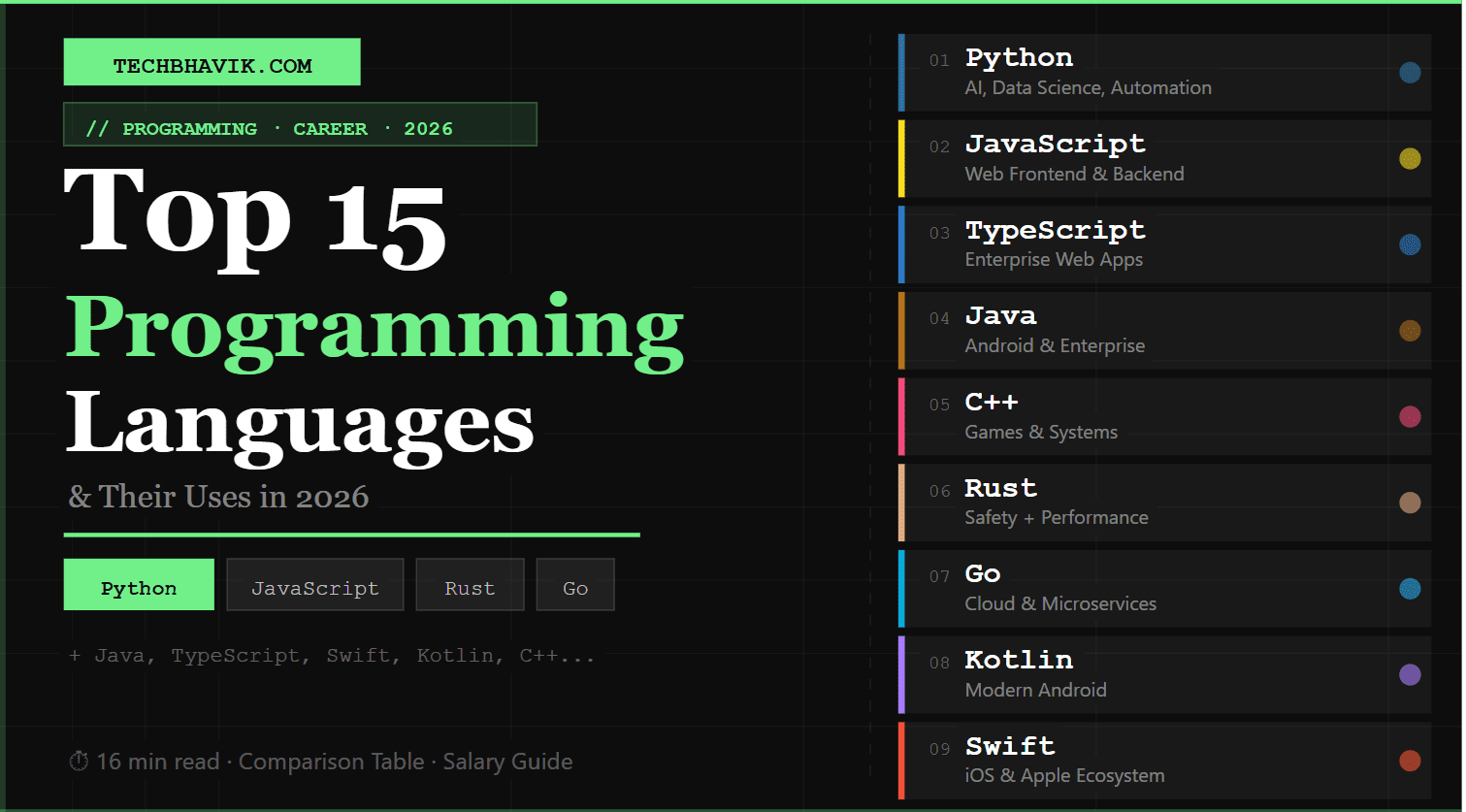Click the orange-brown dot in the Java row

point(1410,331)
